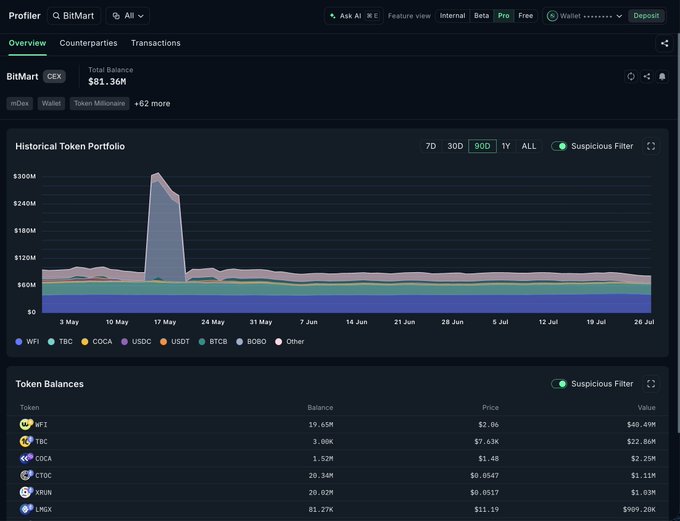The image size is (680, 521).
Task: Click the $909.20K value in the LMGX row
Action: coord(639,509)
